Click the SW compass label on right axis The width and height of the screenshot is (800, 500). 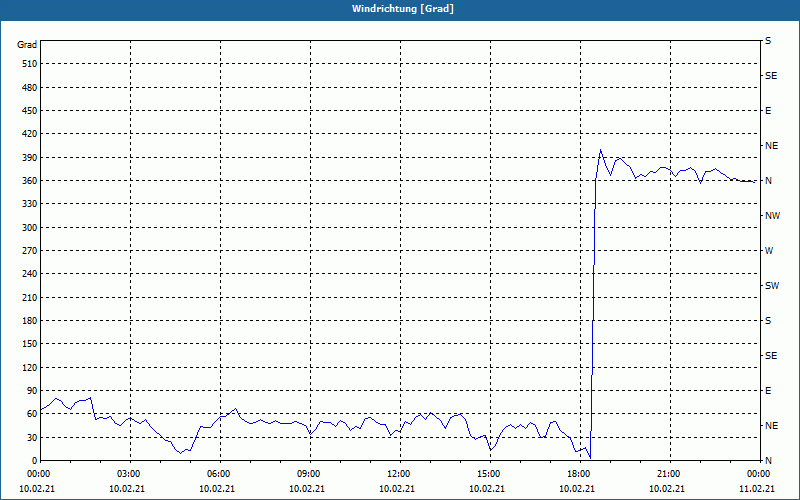click(772, 286)
